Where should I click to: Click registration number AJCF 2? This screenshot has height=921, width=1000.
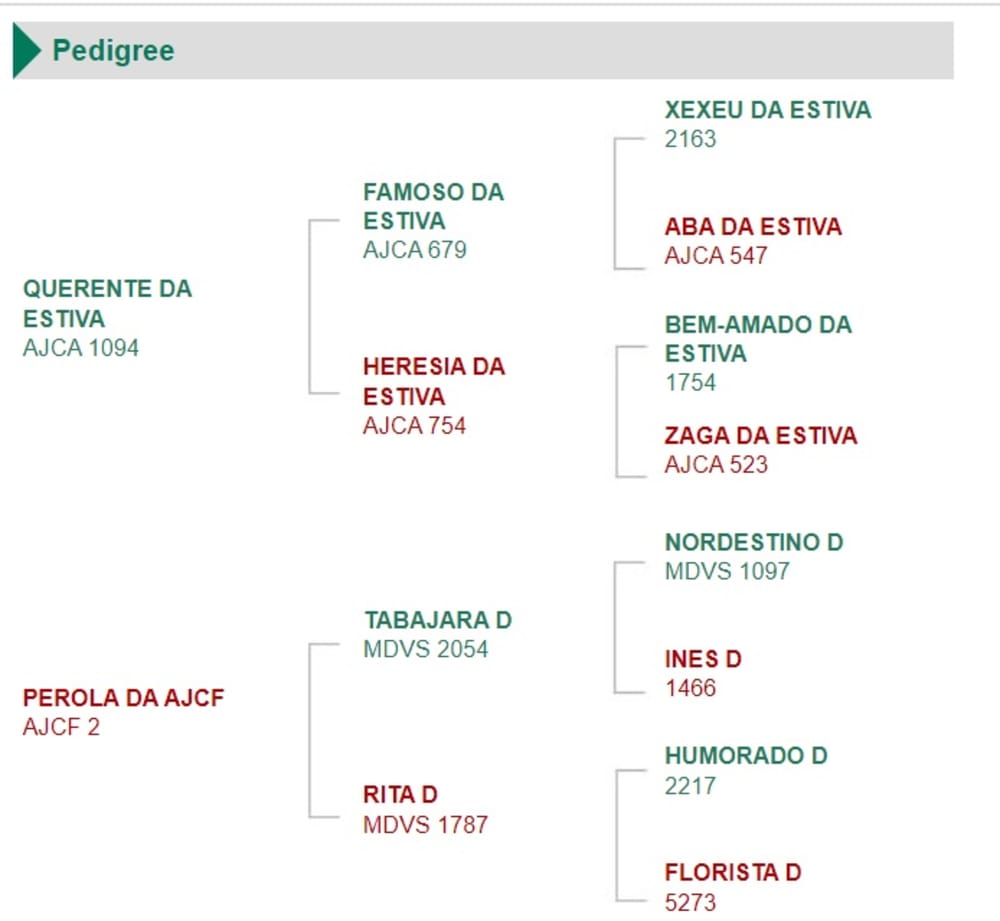point(61,727)
